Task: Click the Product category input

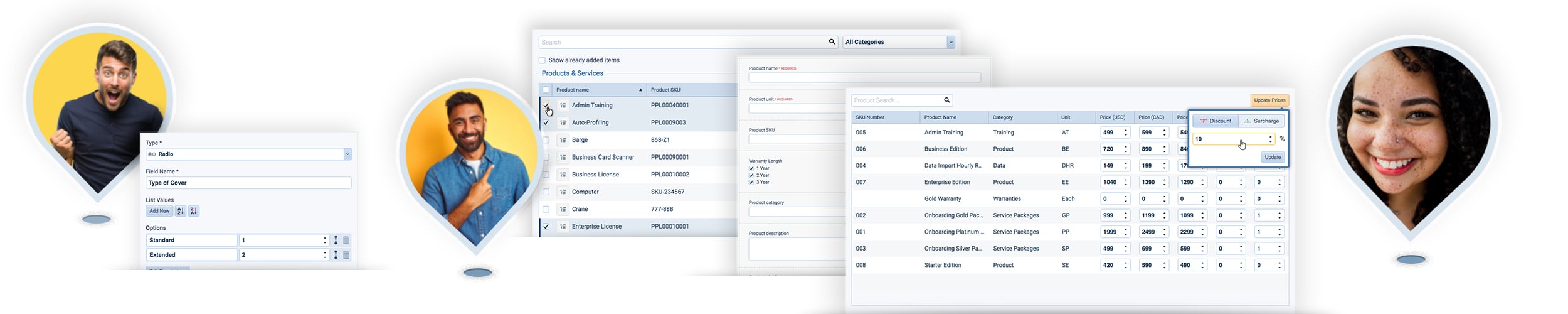Action: (x=798, y=212)
